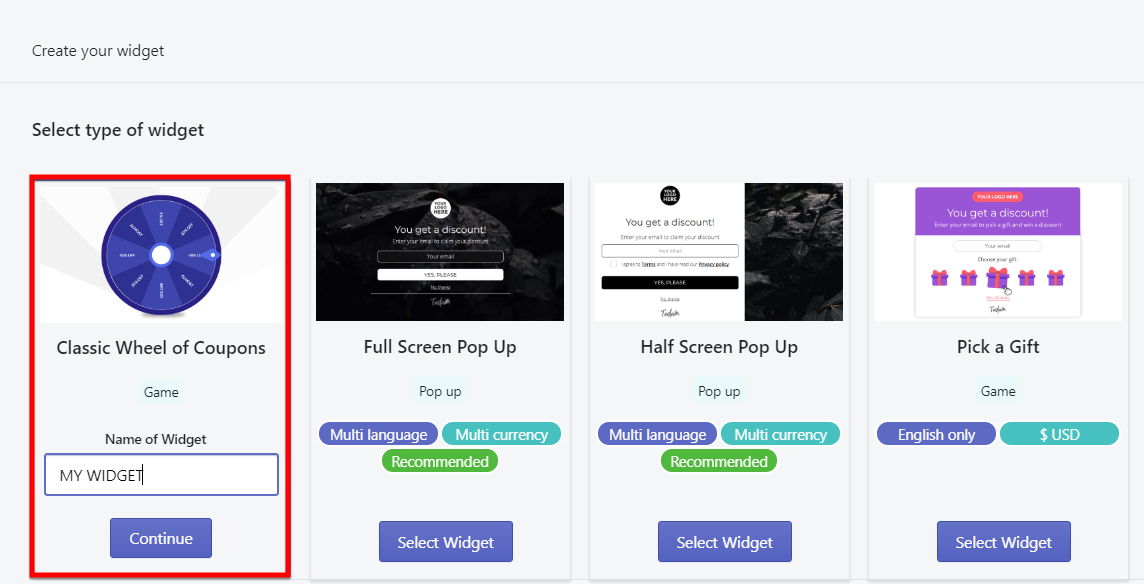
Task: Click the spinning wheel center hub icon
Action: pyautogui.click(x=161, y=255)
